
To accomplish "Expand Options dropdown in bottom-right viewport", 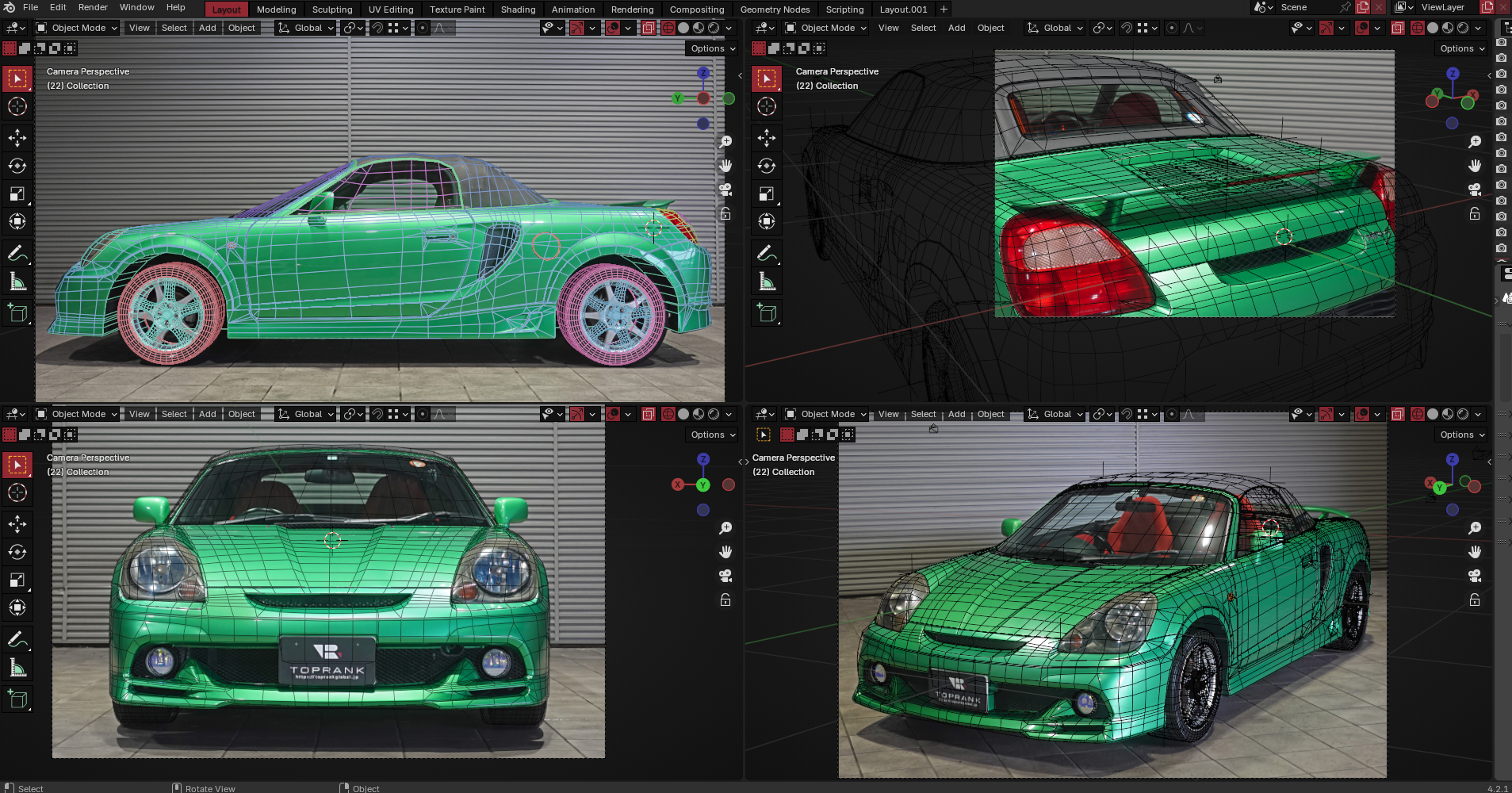I will 1462,435.
